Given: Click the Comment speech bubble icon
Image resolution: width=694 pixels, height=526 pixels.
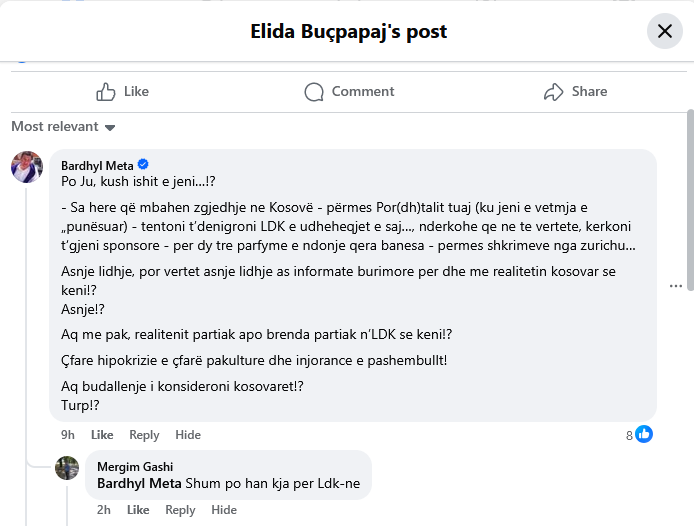Looking at the screenshot, I should (x=315, y=92).
